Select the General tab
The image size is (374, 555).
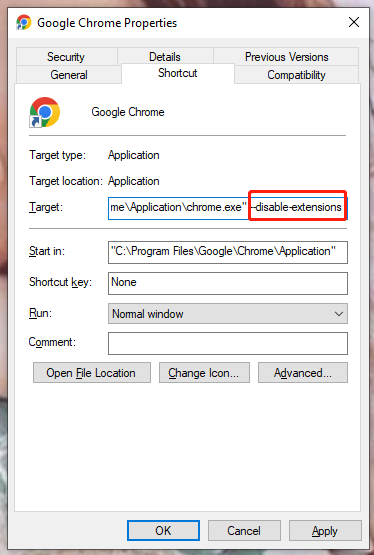point(69,75)
